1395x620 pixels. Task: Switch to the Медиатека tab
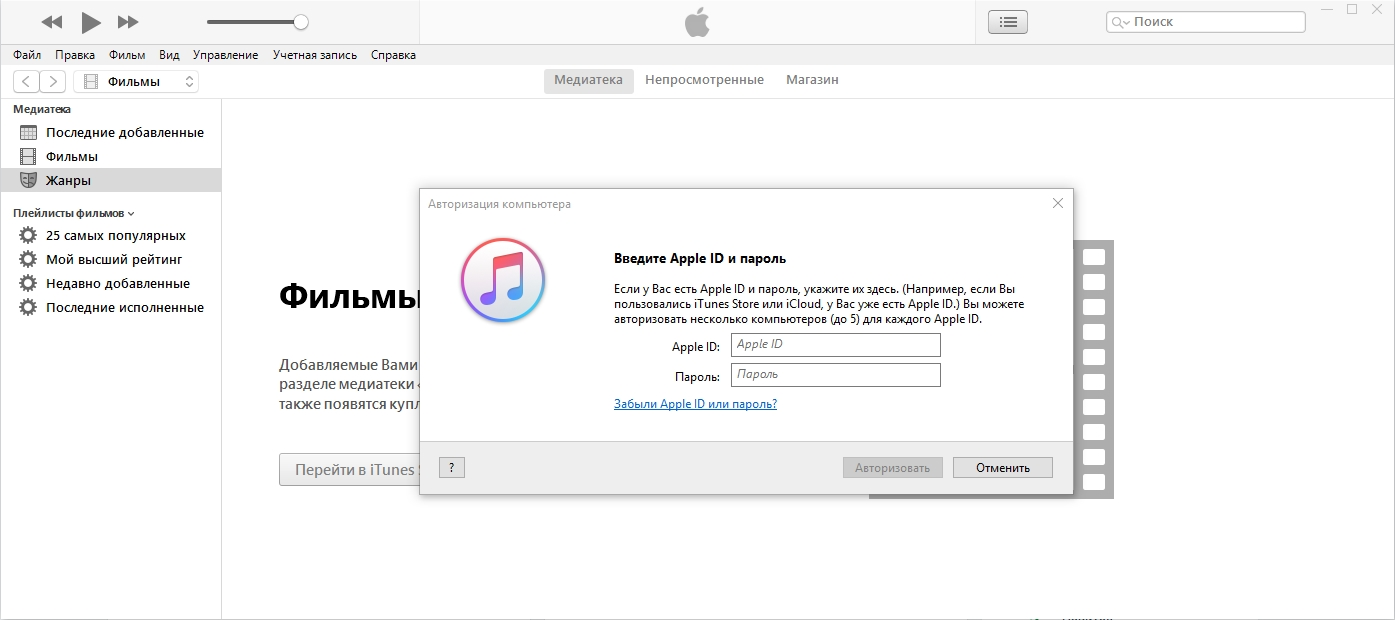[589, 80]
